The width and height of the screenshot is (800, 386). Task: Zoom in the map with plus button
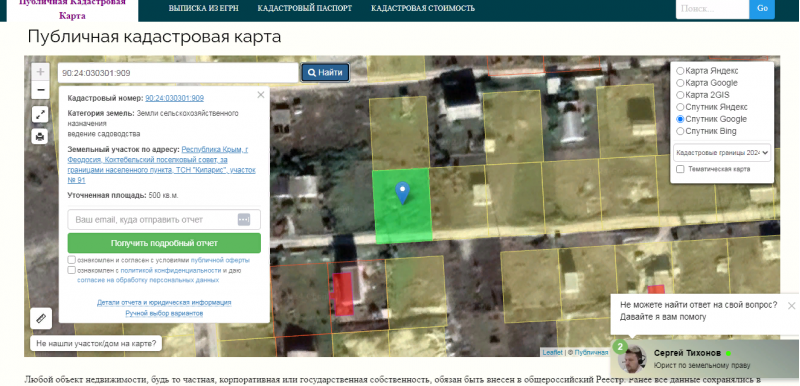tap(41, 72)
